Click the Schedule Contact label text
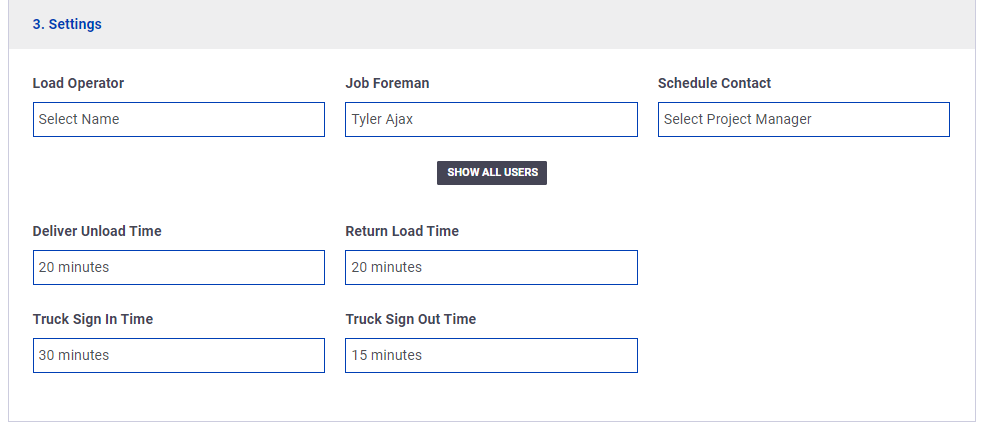The width and height of the screenshot is (986, 435). (714, 83)
